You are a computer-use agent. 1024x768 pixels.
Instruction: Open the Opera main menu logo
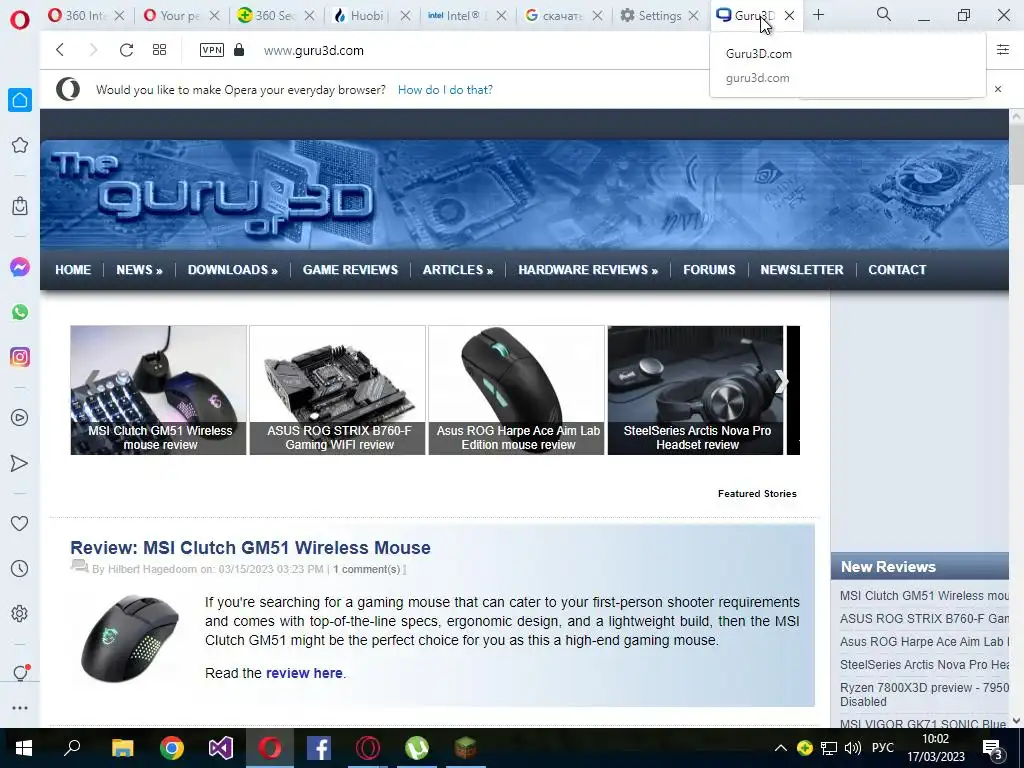[x=20, y=19]
